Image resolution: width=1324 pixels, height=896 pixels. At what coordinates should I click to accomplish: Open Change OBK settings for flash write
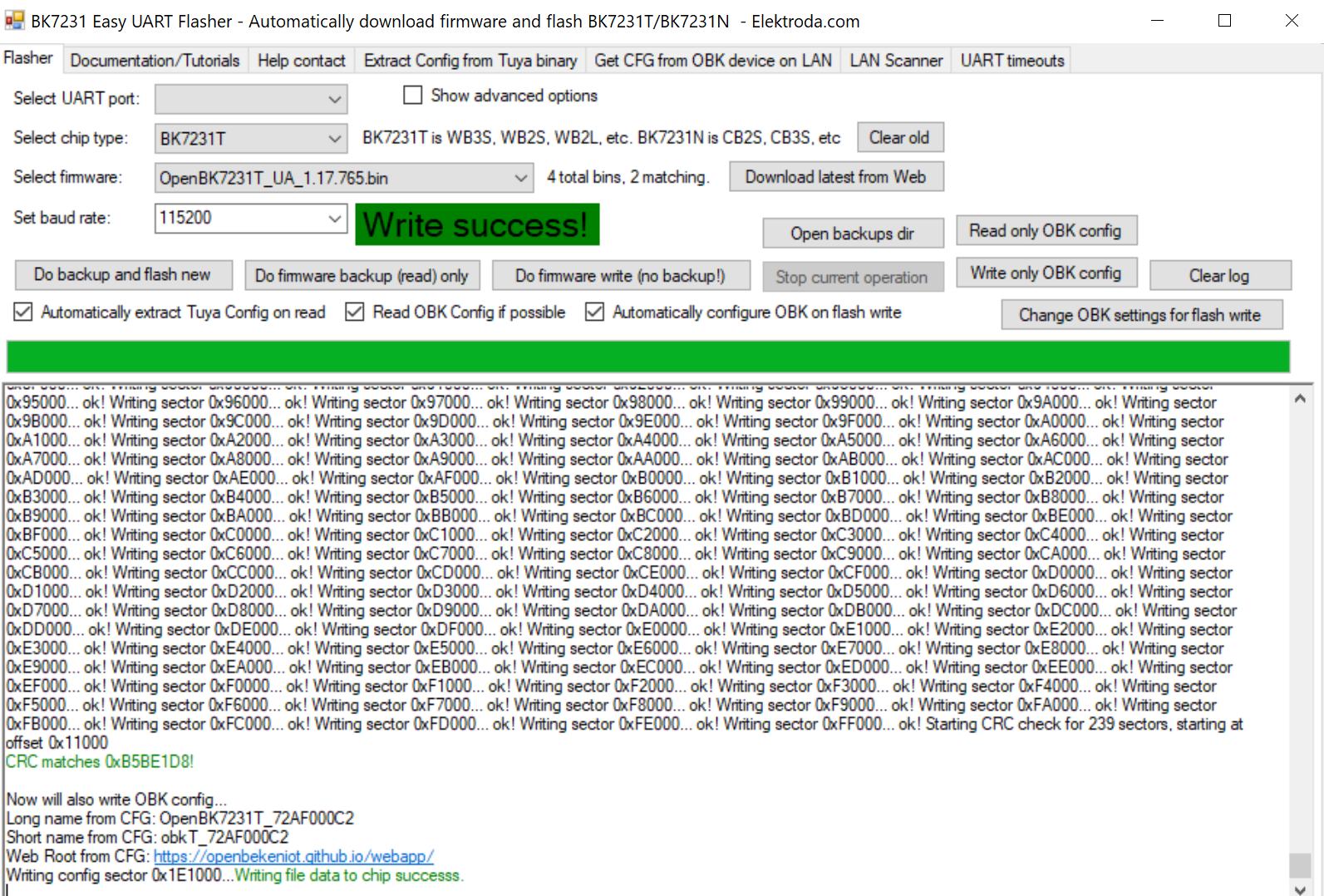(x=1141, y=315)
